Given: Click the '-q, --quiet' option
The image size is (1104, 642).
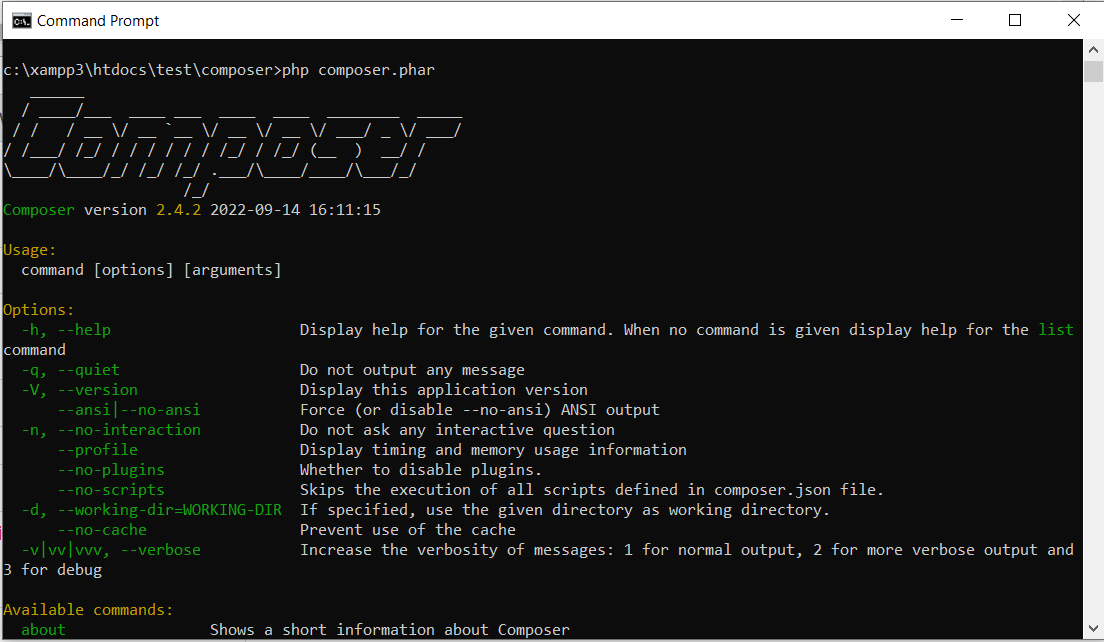Looking at the screenshot, I should pyautogui.click(x=70, y=370).
